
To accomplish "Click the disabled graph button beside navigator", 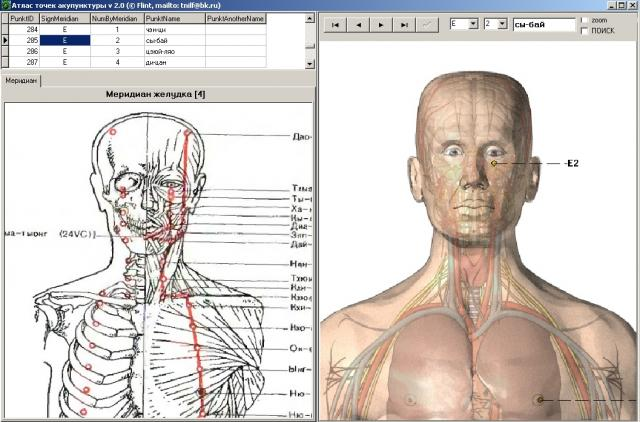I will [426, 24].
